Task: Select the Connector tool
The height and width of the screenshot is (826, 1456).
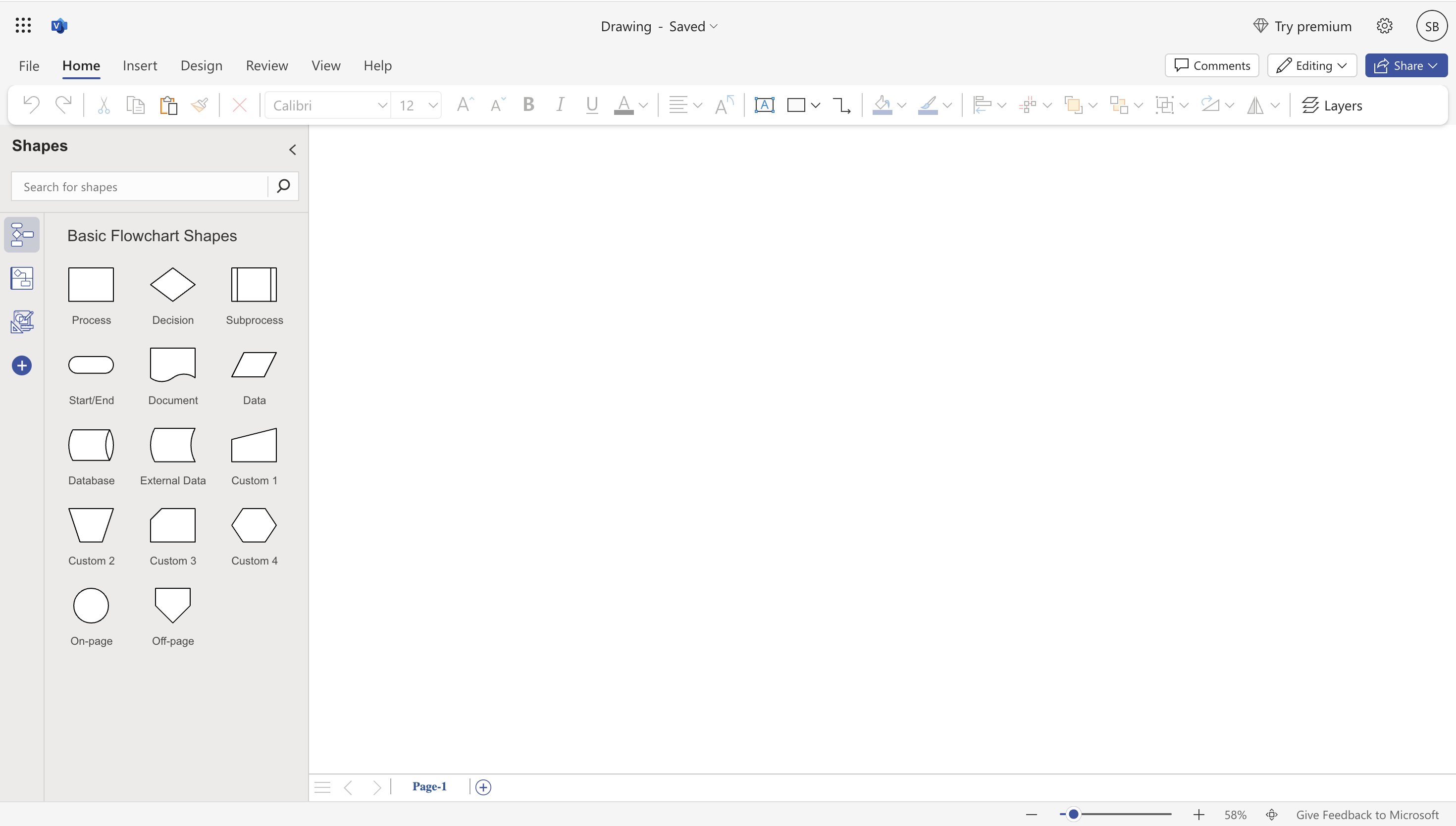Action: point(841,105)
